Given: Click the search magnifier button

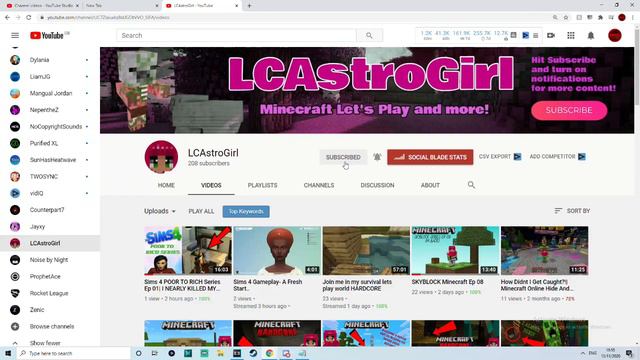Looking at the screenshot, I should (369, 36).
